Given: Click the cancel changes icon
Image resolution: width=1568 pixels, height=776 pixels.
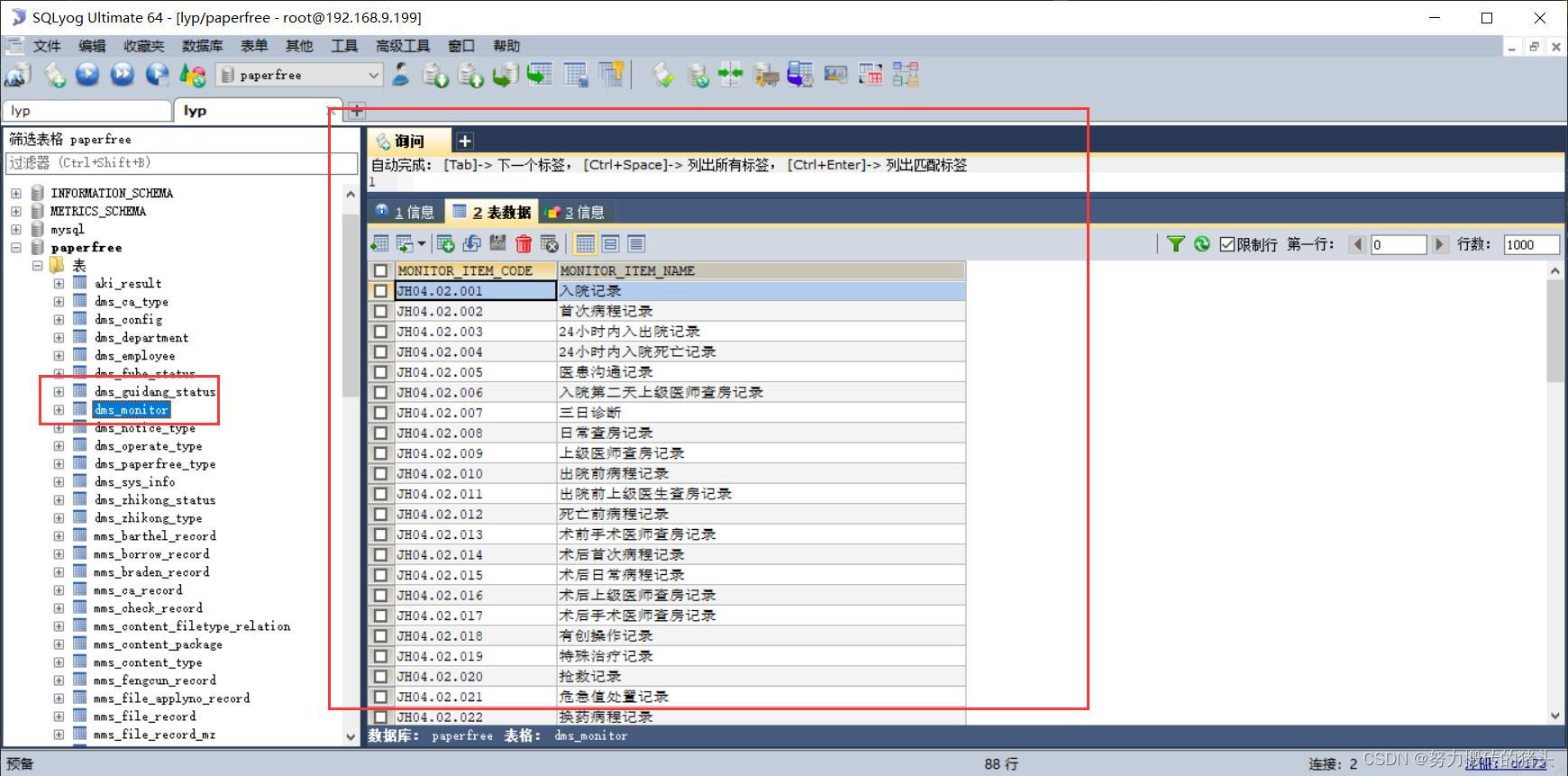Looking at the screenshot, I should (x=549, y=243).
